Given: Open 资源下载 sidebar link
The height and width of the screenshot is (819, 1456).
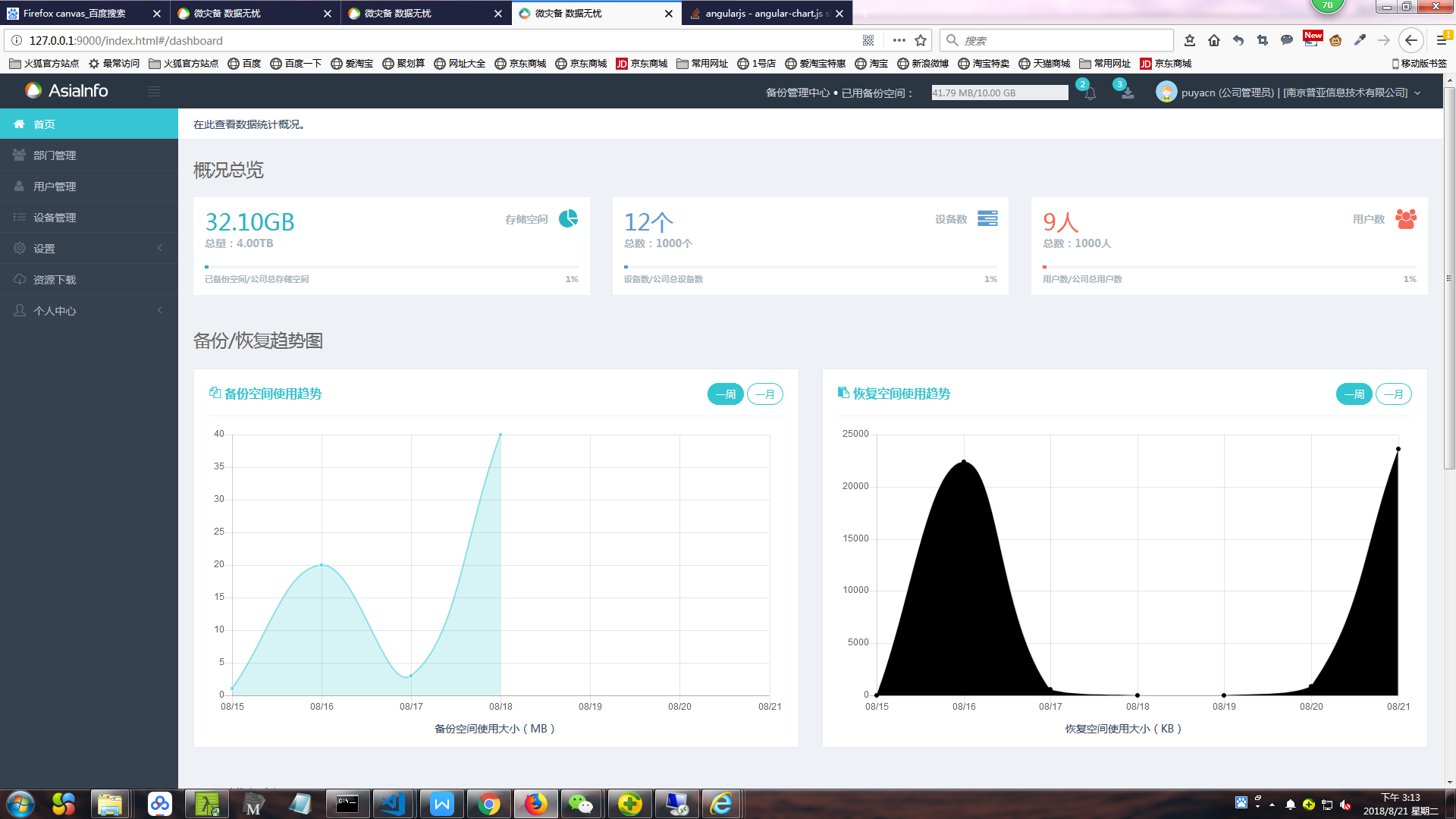Looking at the screenshot, I should pos(55,279).
